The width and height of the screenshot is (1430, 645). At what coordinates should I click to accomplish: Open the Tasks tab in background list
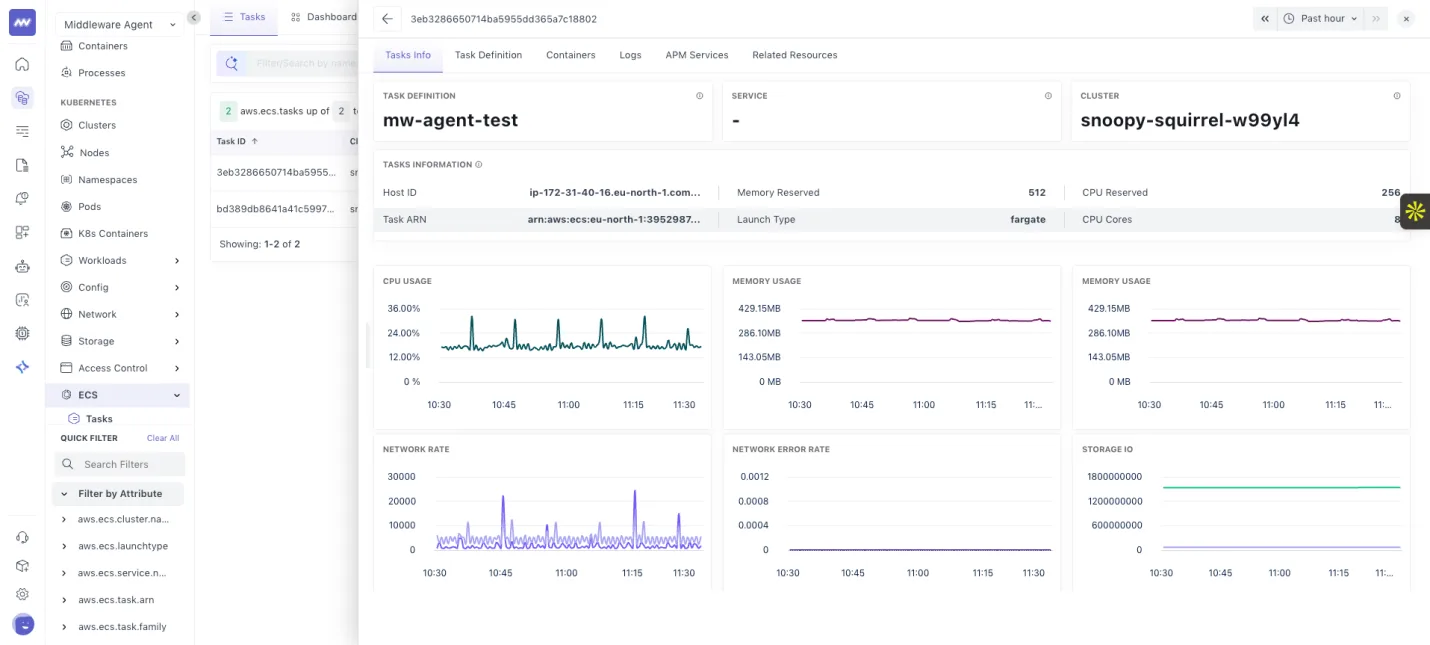(244, 17)
